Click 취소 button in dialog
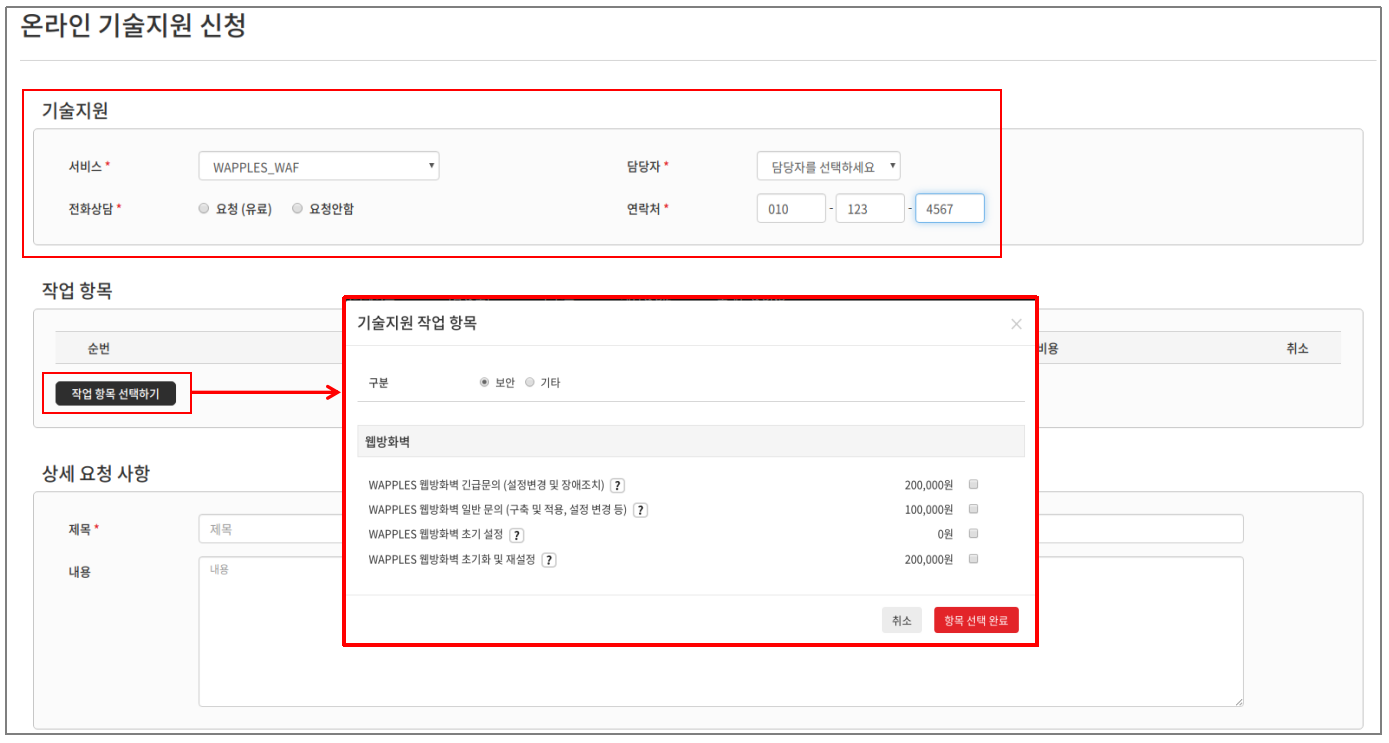 902,621
